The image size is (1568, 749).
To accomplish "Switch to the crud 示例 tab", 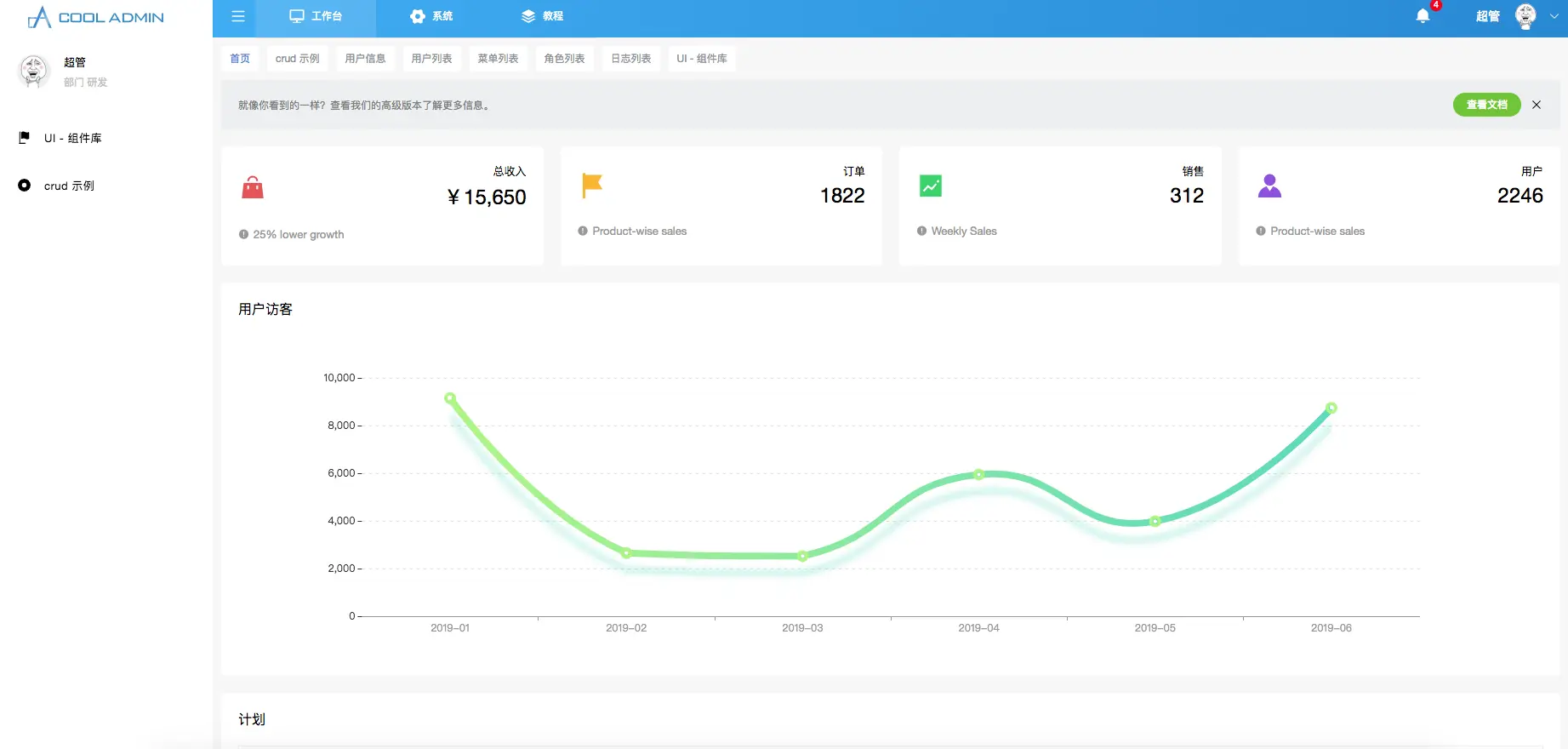I will coord(298,59).
